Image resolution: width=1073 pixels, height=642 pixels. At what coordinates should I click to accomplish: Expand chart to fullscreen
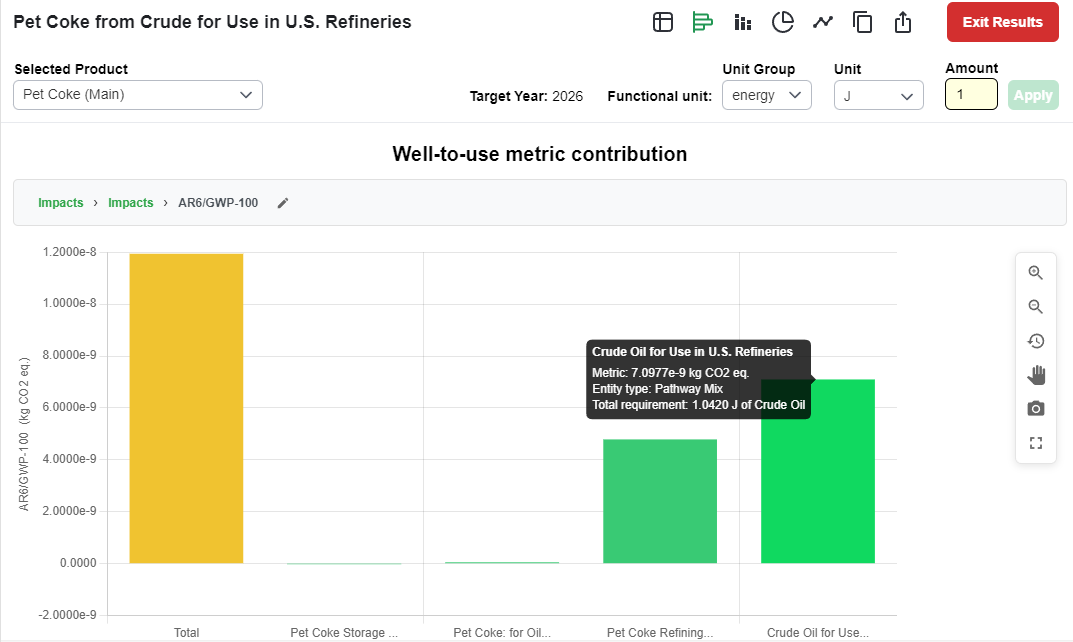1035,443
